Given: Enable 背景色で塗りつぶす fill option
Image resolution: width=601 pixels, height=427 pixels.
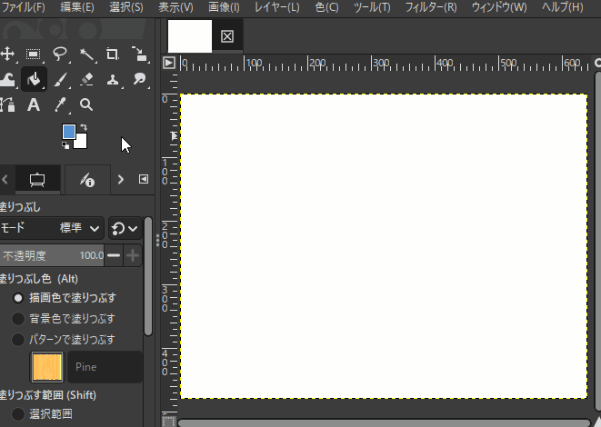Looking at the screenshot, I should (18, 318).
